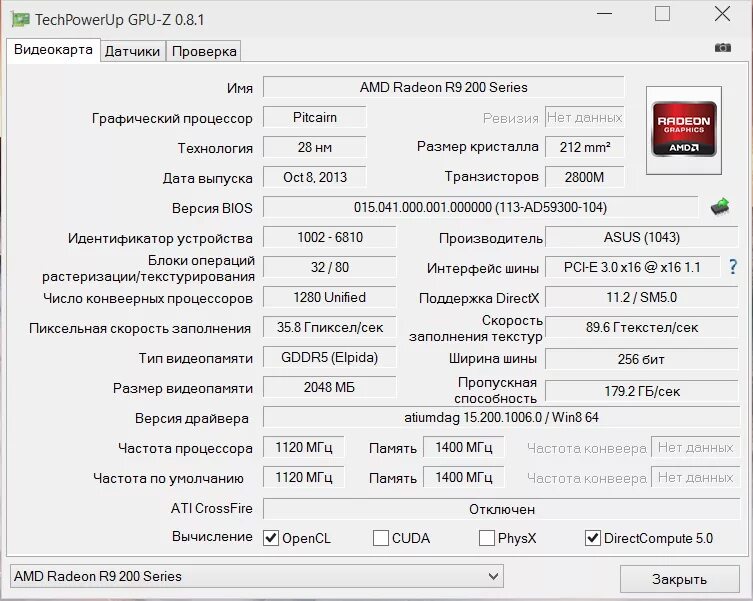Click the 1400 МГц memory field in Частота процессора row
Image resolution: width=753 pixels, height=601 pixels.
[463, 447]
